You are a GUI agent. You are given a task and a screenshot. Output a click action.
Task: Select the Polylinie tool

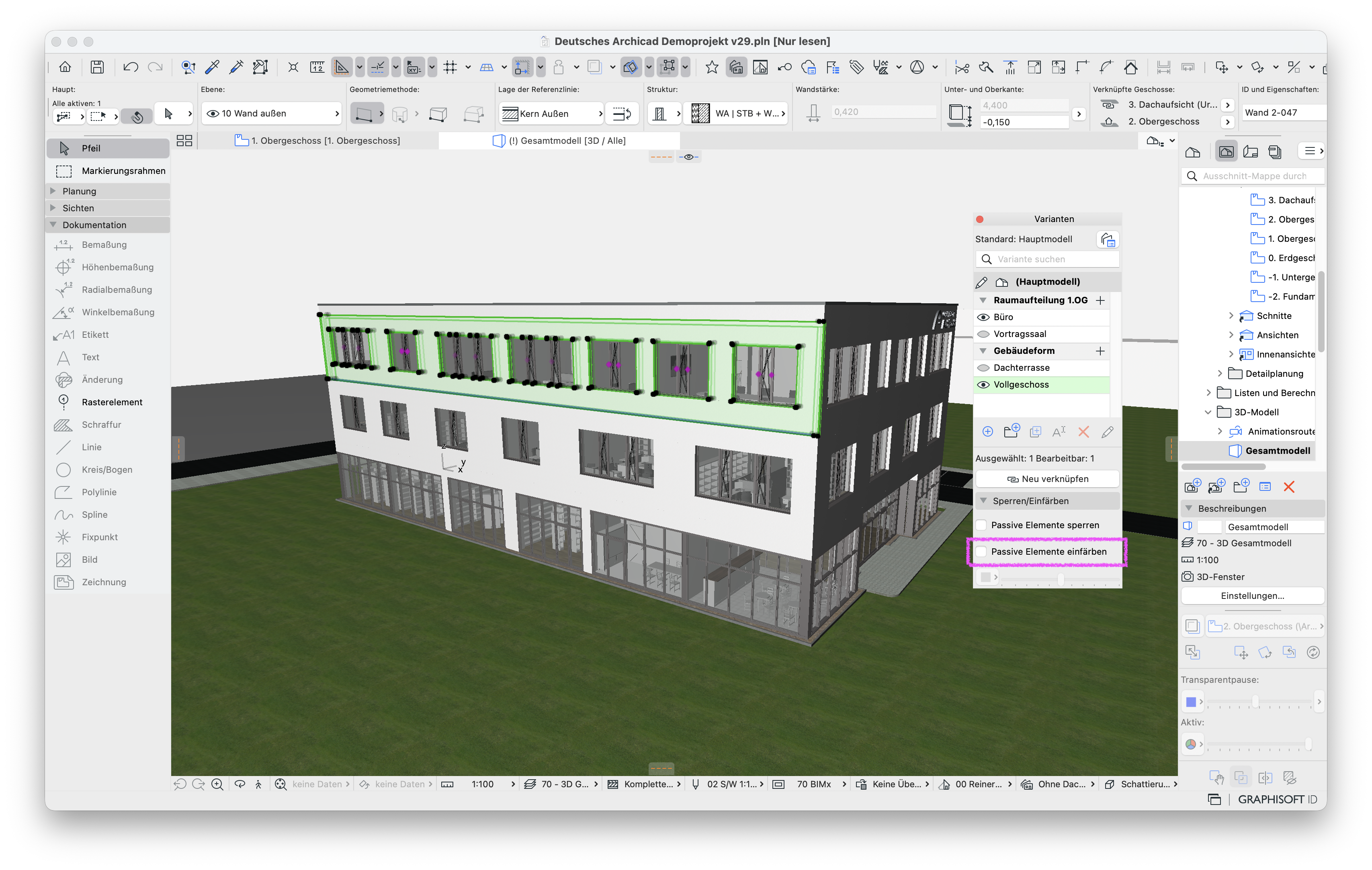tap(108, 492)
